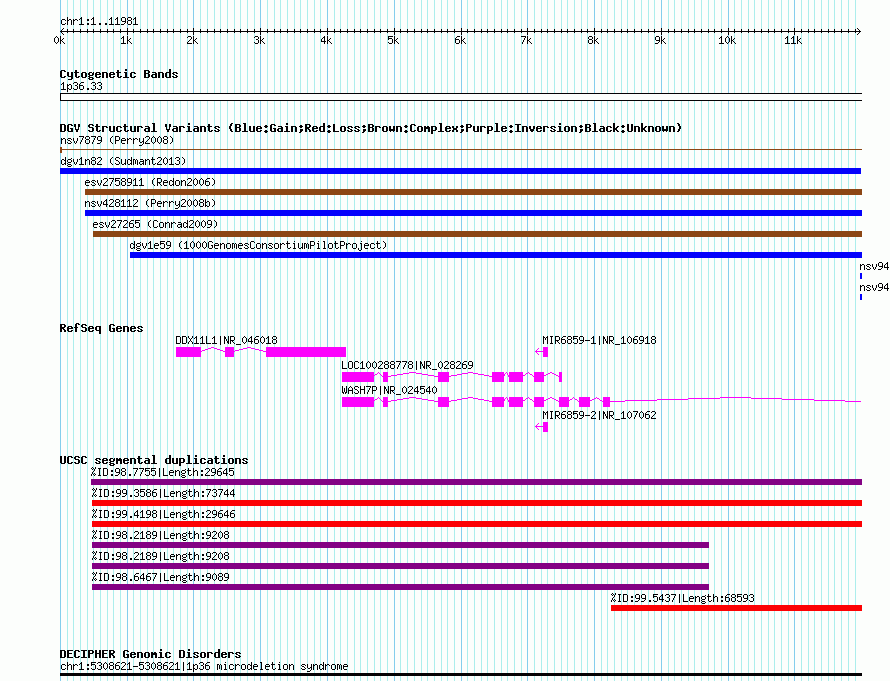The width and height of the screenshot is (890, 681).
Task: Click the blue dgv1n82 Sudmant2013 gain bar
Action: click(x=460, y=171)
